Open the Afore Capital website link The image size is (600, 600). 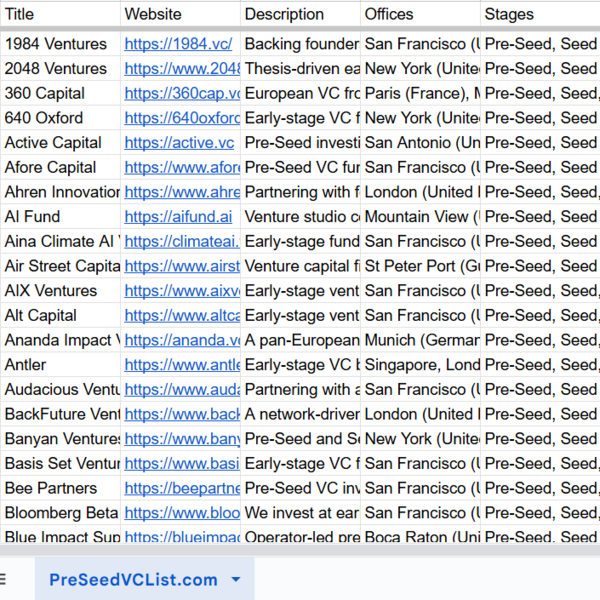pos(182,167)
